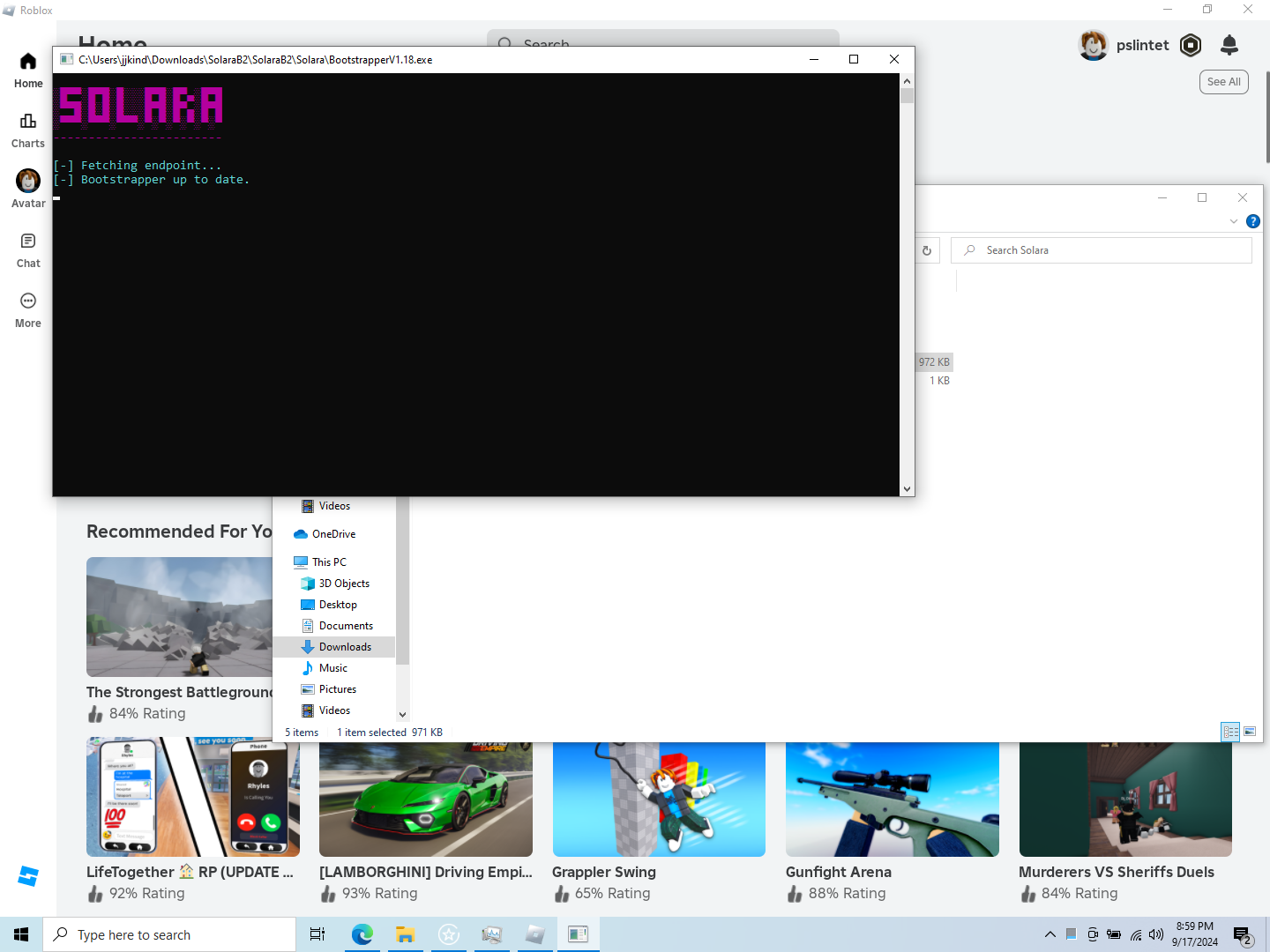Switch to details view in File Explorer
Viewport: 1270px width, 952px height.
point(1230,732)
